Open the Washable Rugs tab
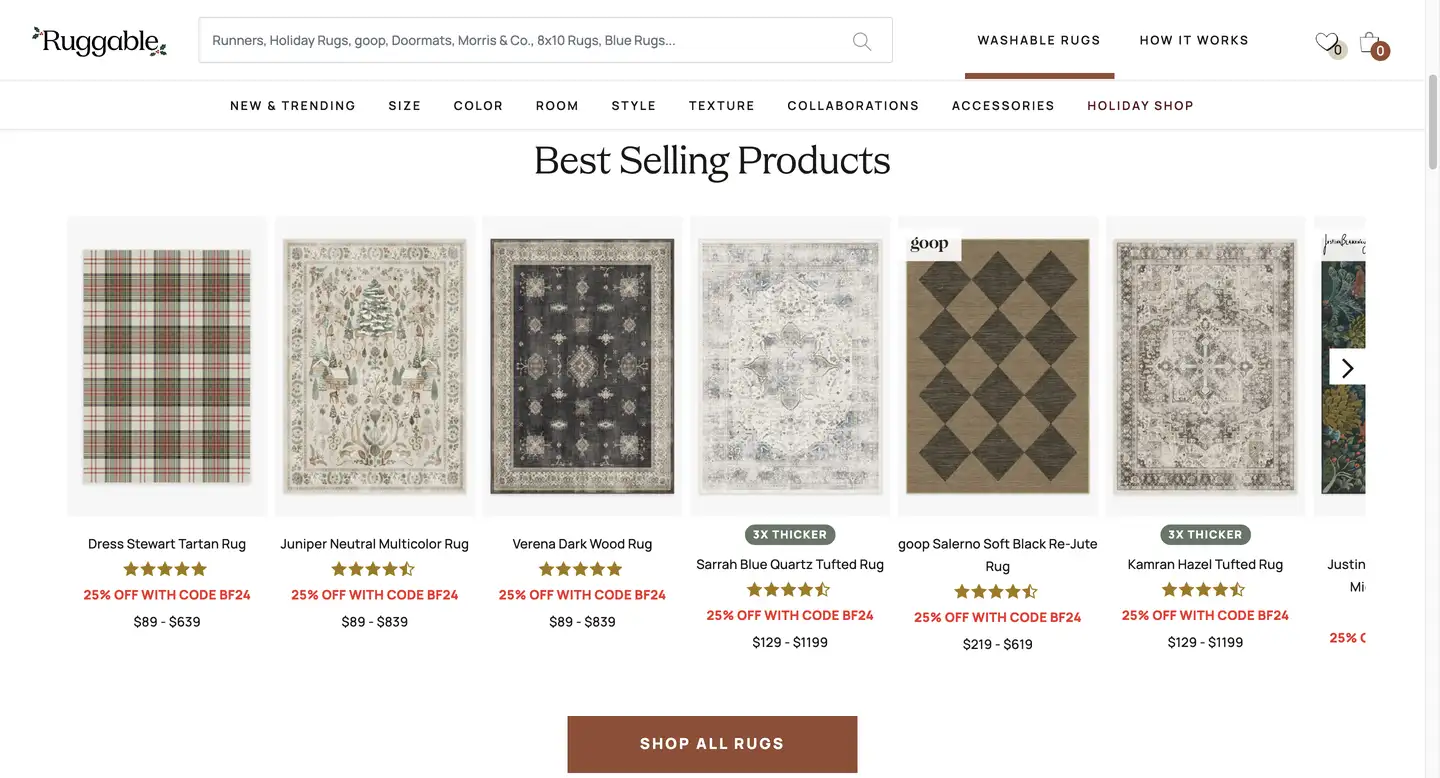1440x778 pixels. point(1039,41)
